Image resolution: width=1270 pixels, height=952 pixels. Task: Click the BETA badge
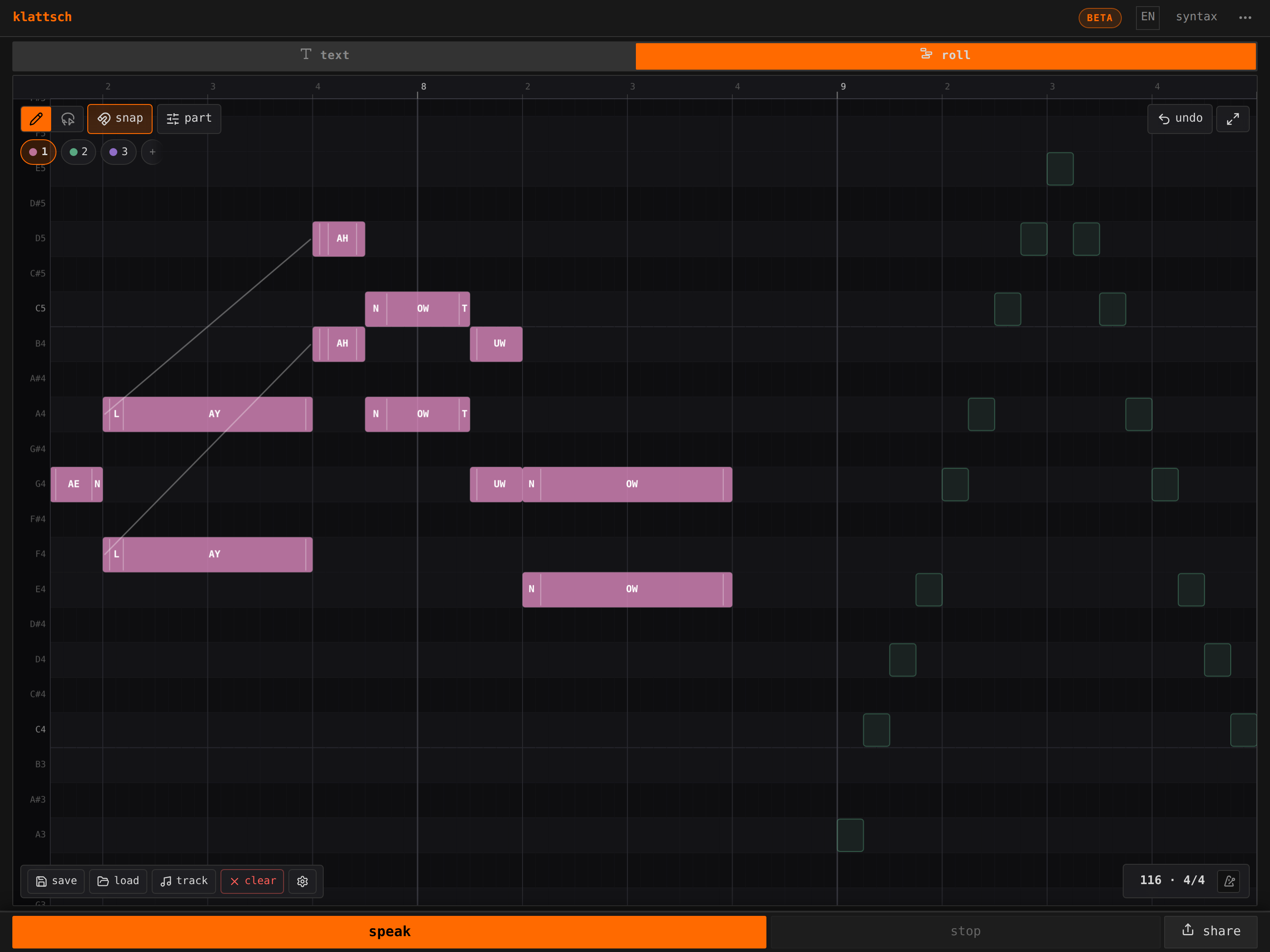coord(1099,18)
